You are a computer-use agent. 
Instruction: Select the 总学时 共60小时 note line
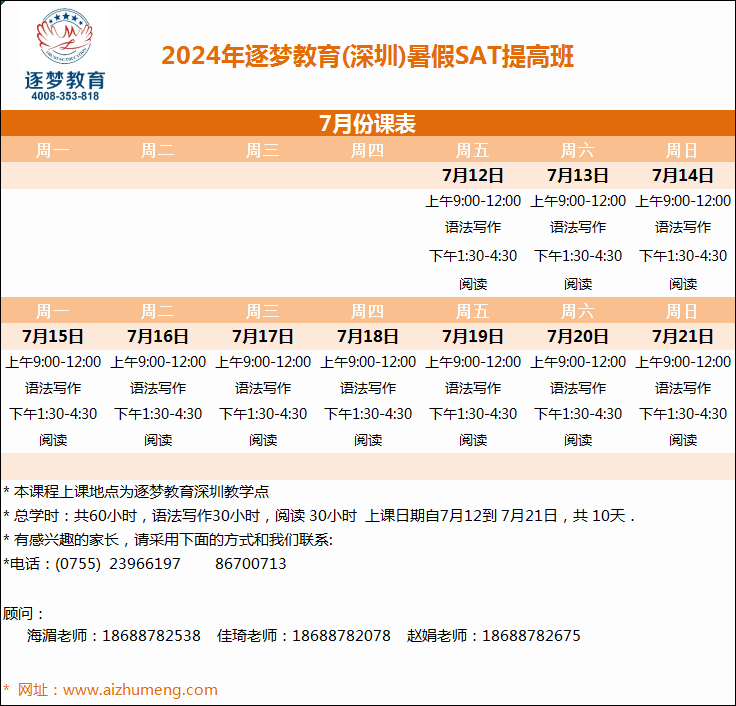(319, 516)
